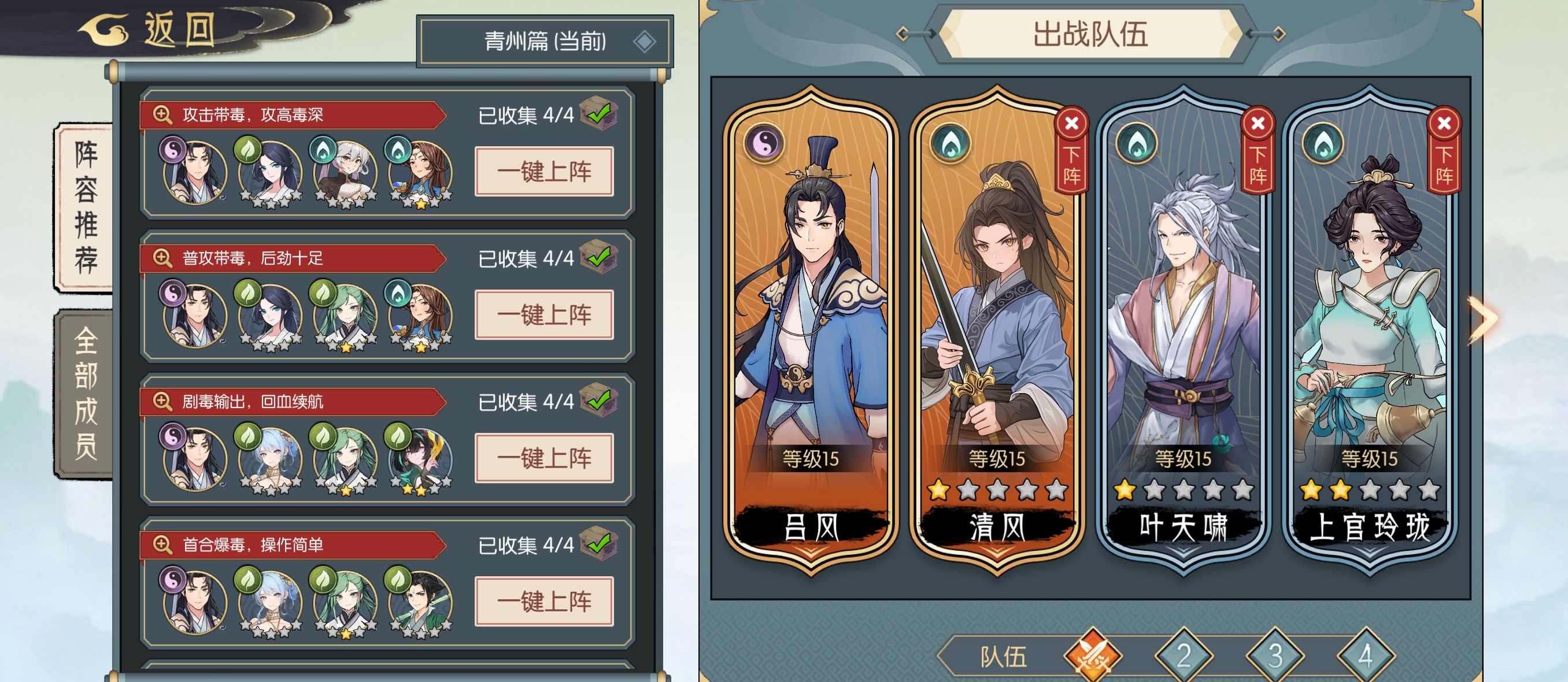This screenshot has height=682, width=1568.
Task: Click the green collected chest icon for 普攻带毒
Action: (x=599, y=257)
